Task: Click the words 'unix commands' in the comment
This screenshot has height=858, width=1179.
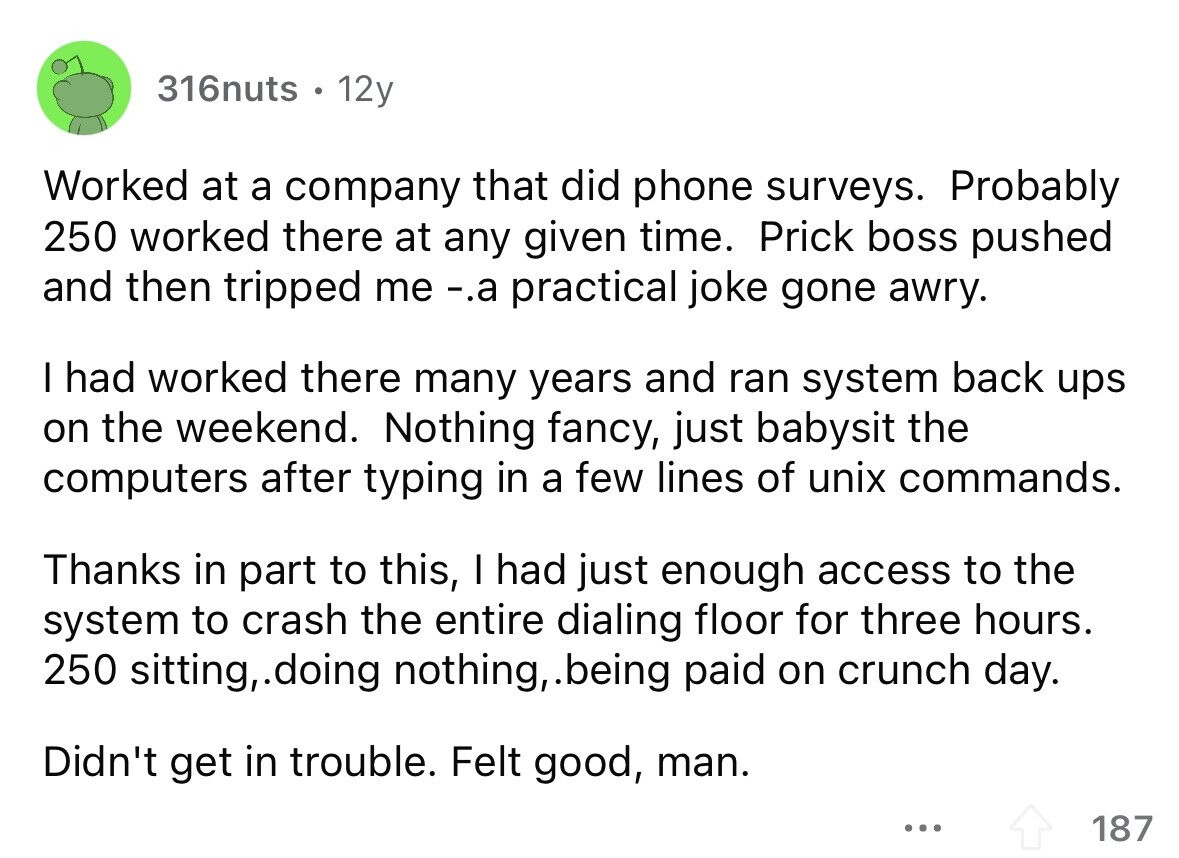Action: click(965, 478)
